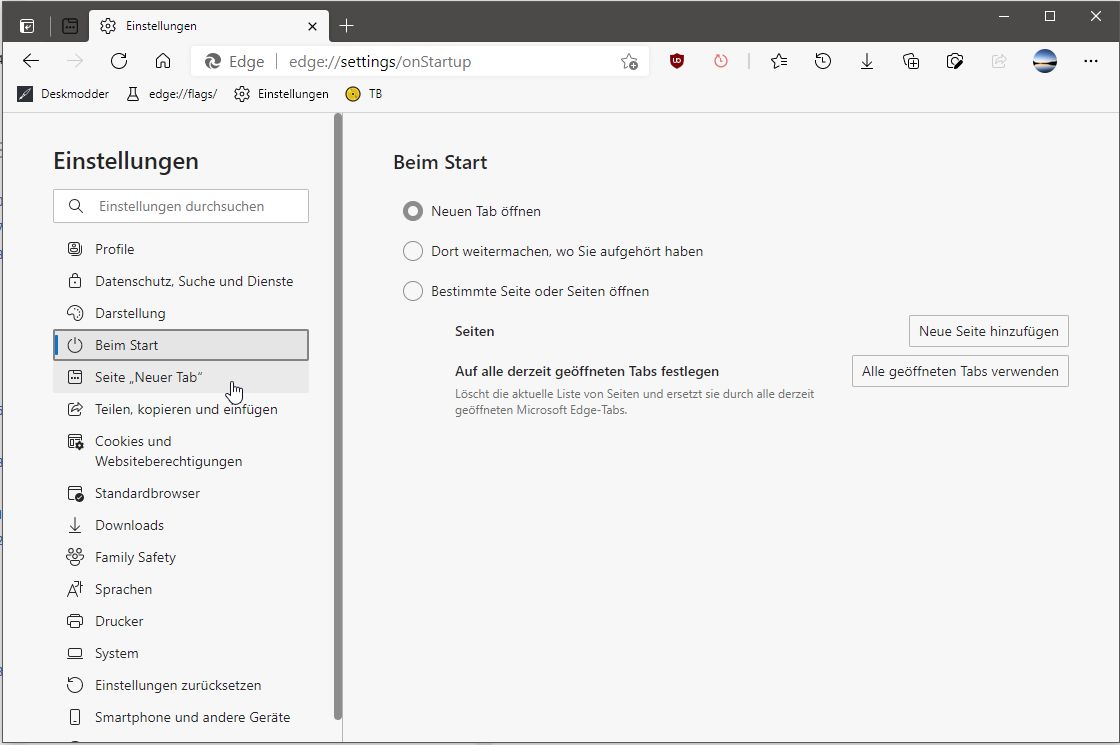Select Beim Start in sidebar
Viewport: 1120px width, 745px height.
181,345
